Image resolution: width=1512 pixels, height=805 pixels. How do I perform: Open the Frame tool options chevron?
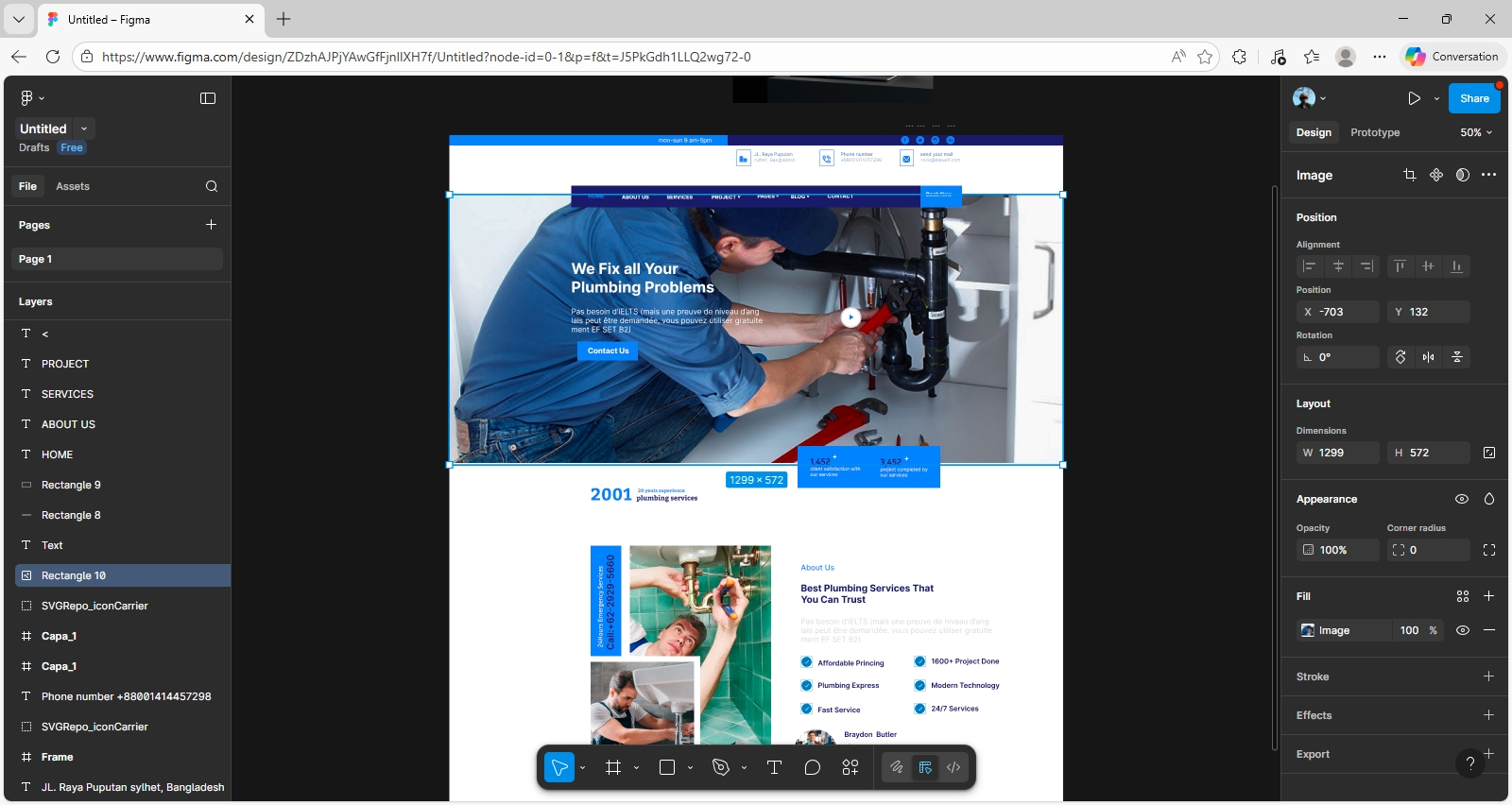(636, 767)
